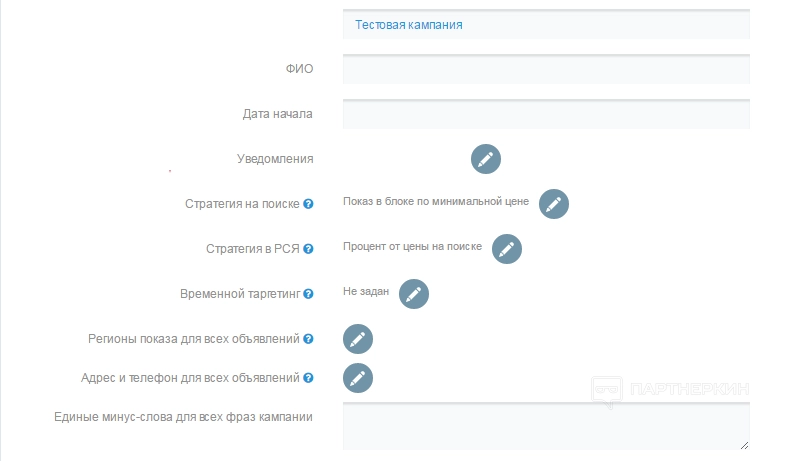The height and width of the screenshot is (461, 800).
Task: Show help for Стратегия на поиске
Action: (308, 204)
